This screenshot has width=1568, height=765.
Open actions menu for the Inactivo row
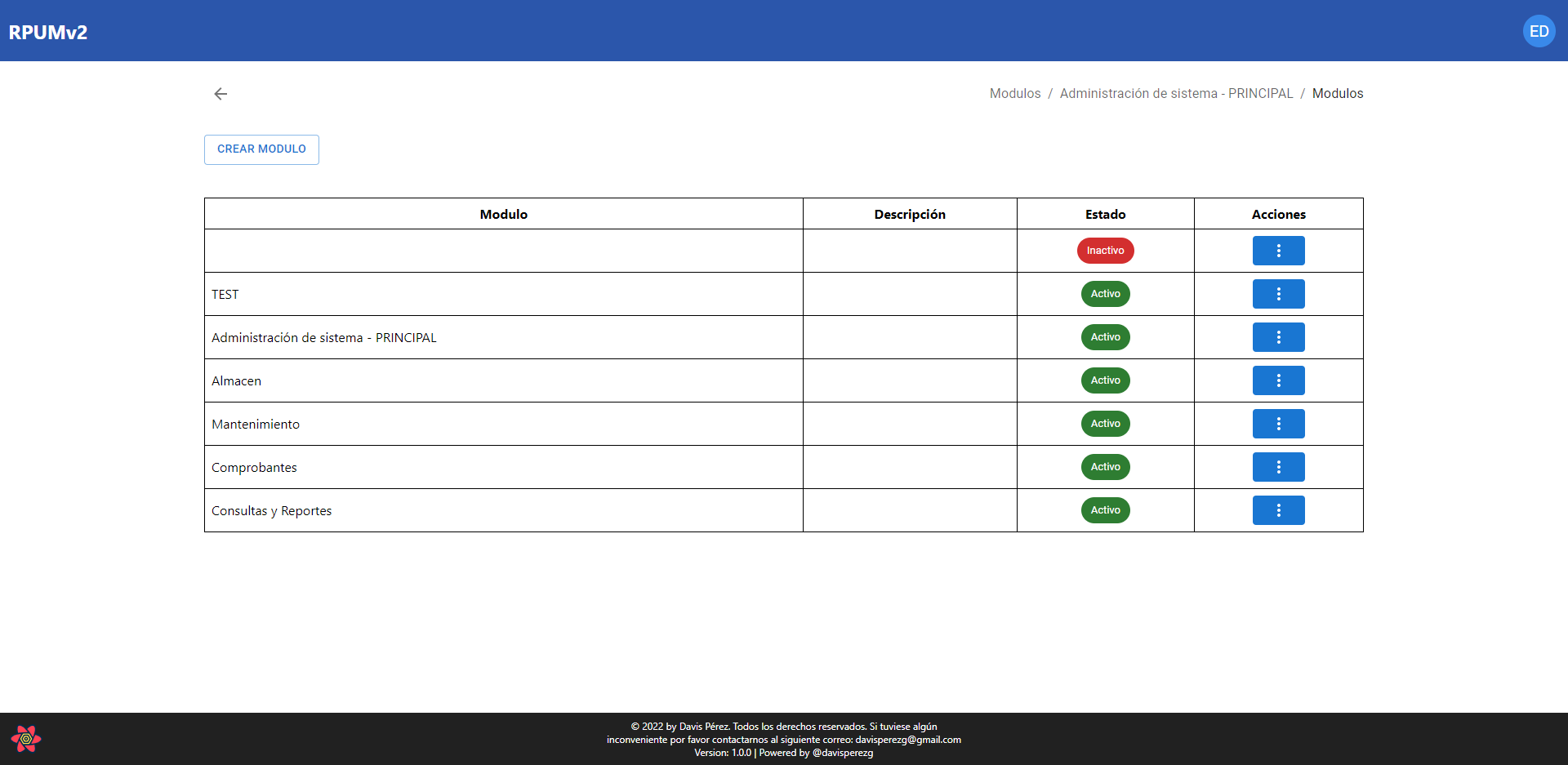1278,251
